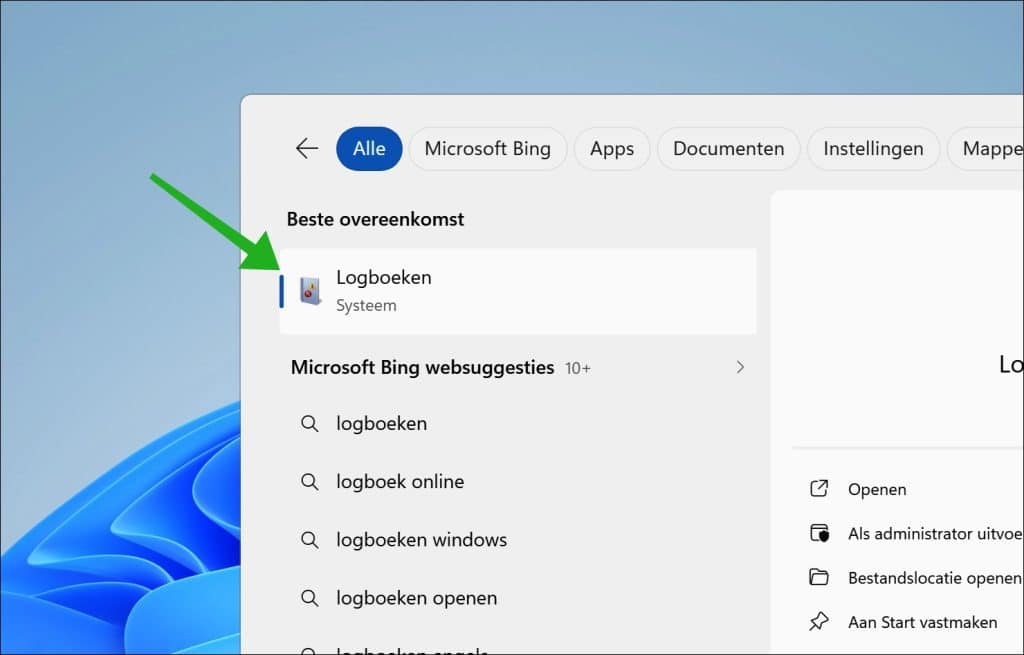Click the Microsoft Bing websuggesties heading
The height and width of the screenshot is (655, 1024).
(423, 368)
